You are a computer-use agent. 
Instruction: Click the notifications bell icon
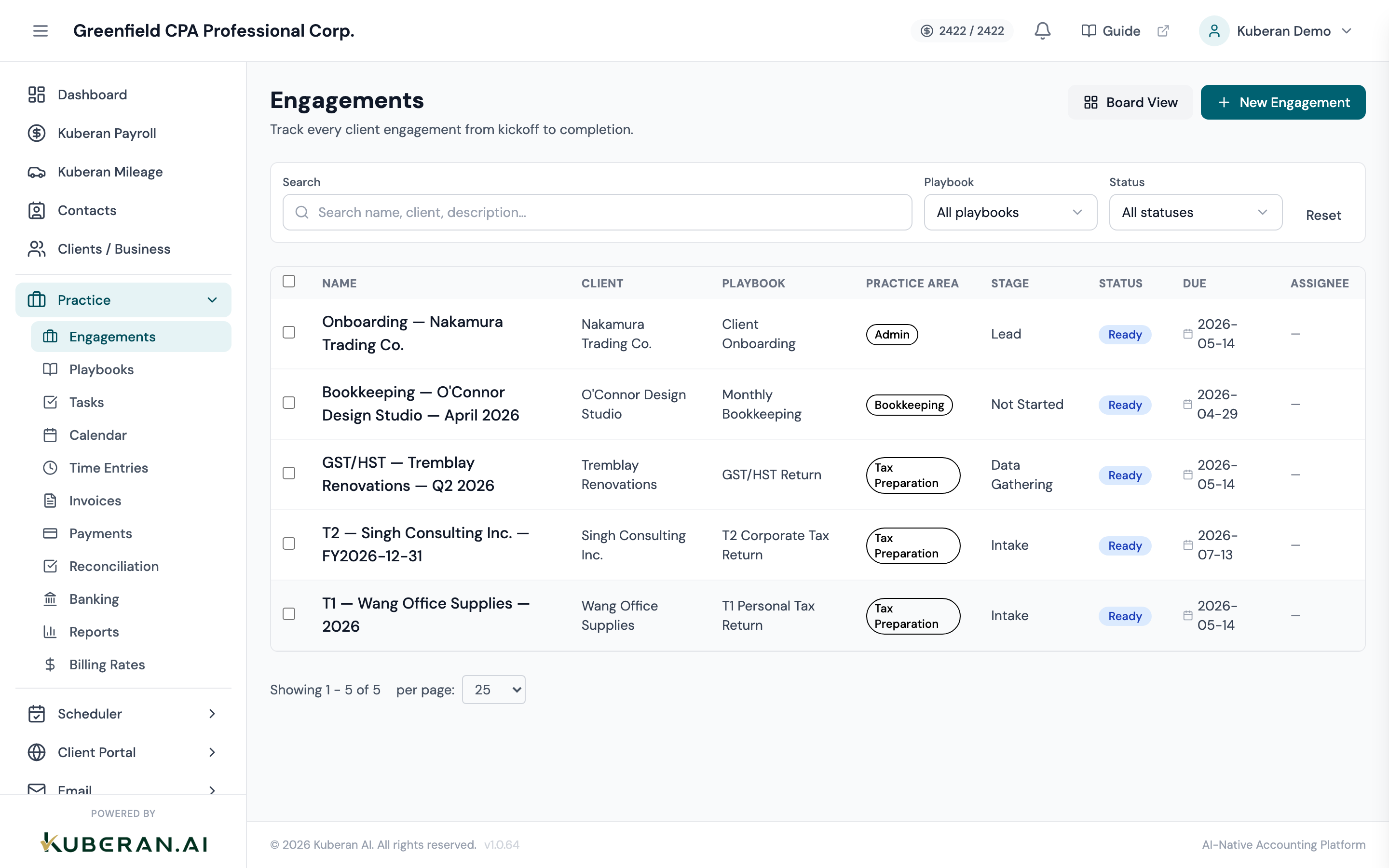click(x=1042, y=30)
